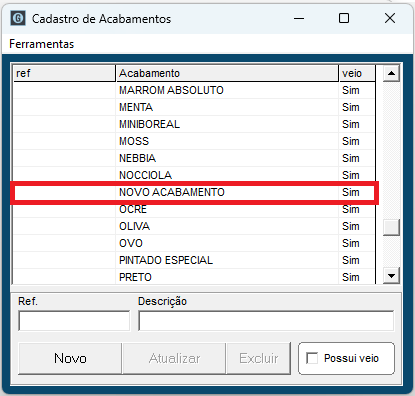Focus the Ref. input field
415x396 pixels.
(74, 321)
